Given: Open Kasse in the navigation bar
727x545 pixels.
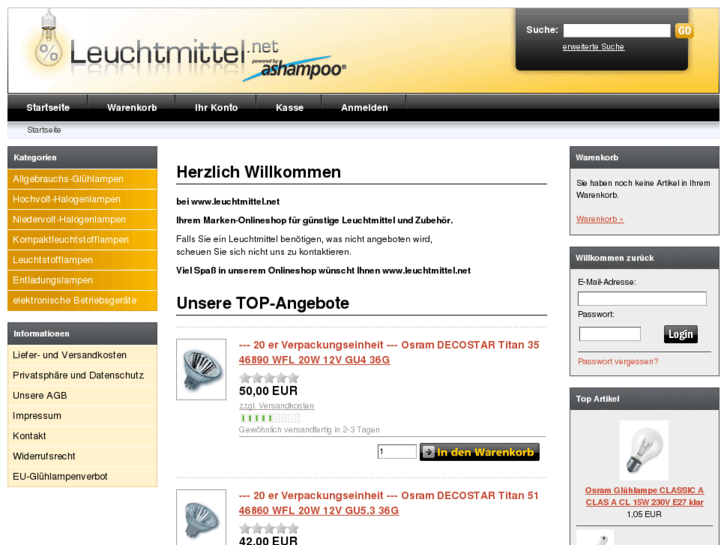Looking at the screenshot, I should tap(289, 108).
